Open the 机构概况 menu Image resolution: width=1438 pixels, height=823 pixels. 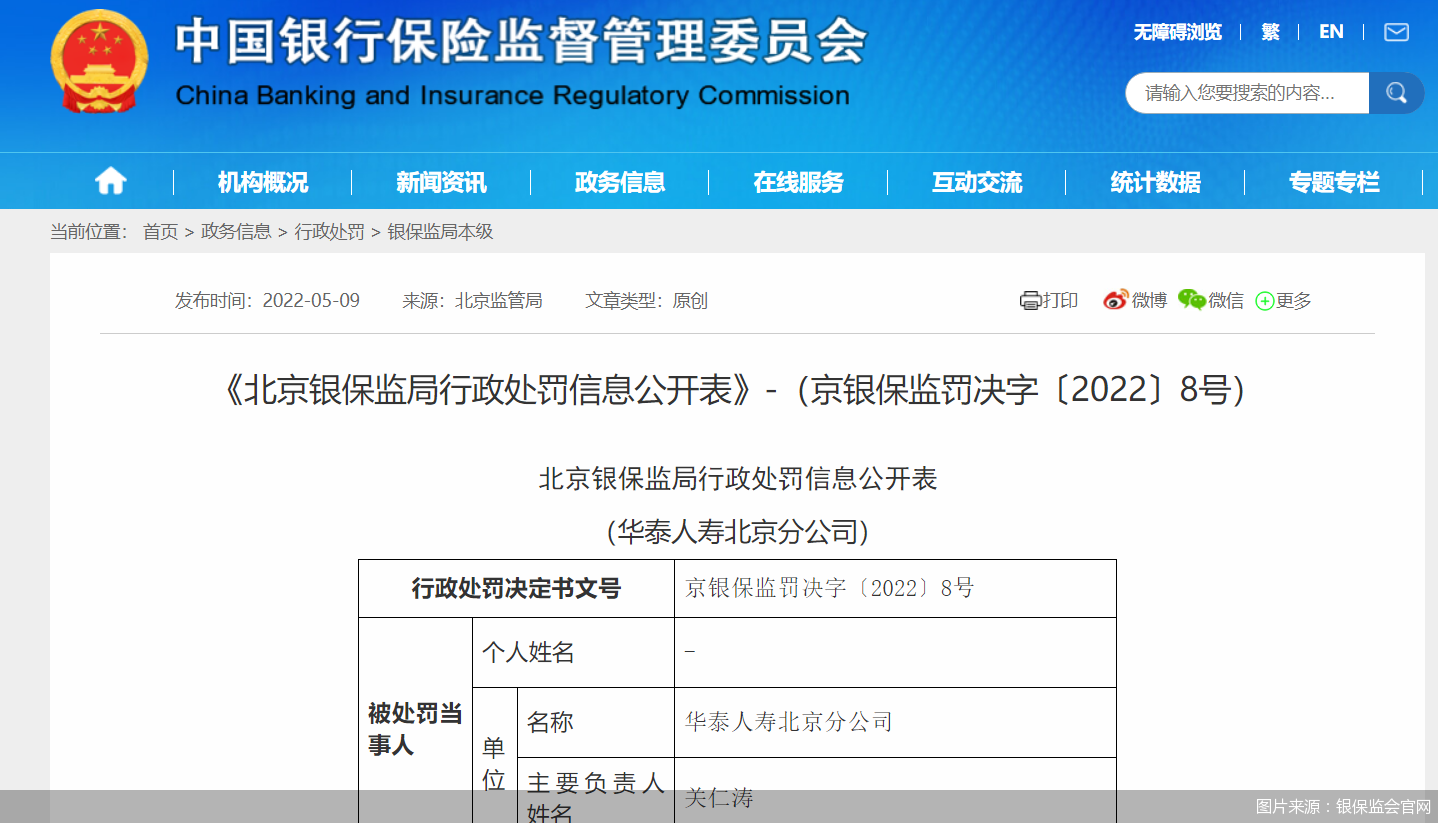point(262,181)
